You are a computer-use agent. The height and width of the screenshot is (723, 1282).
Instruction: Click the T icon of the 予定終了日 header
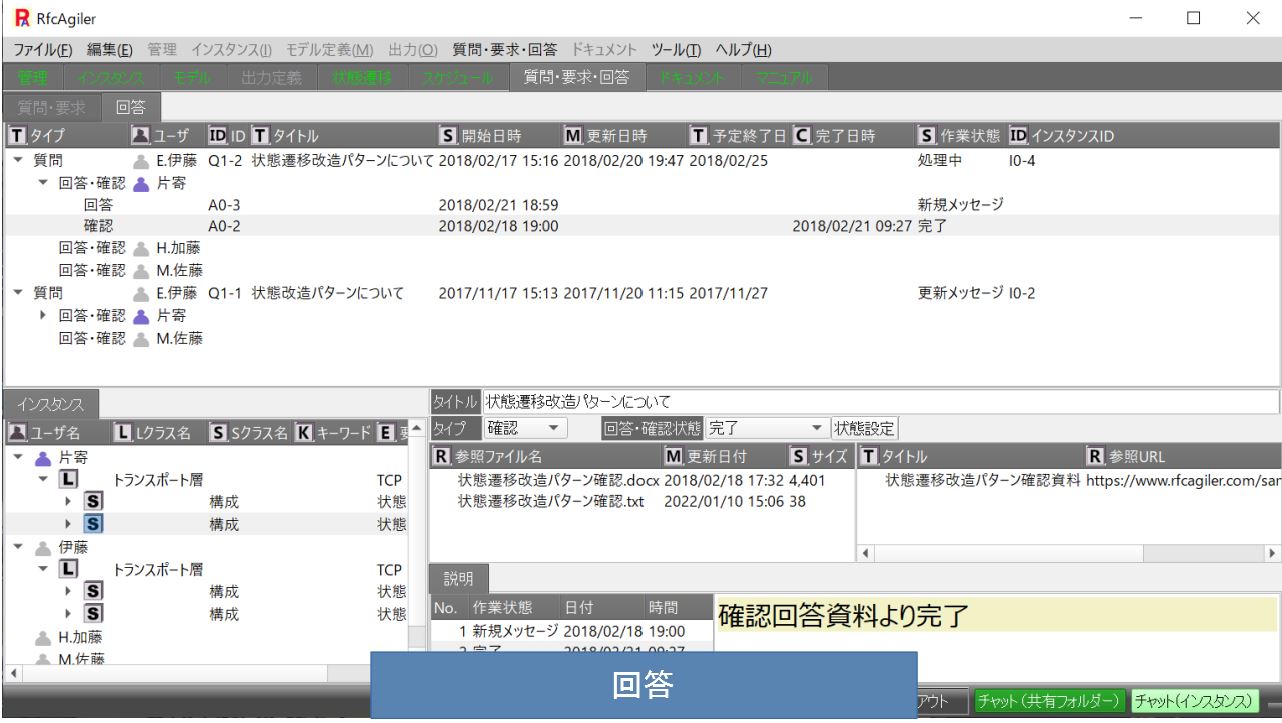point(700,135)
